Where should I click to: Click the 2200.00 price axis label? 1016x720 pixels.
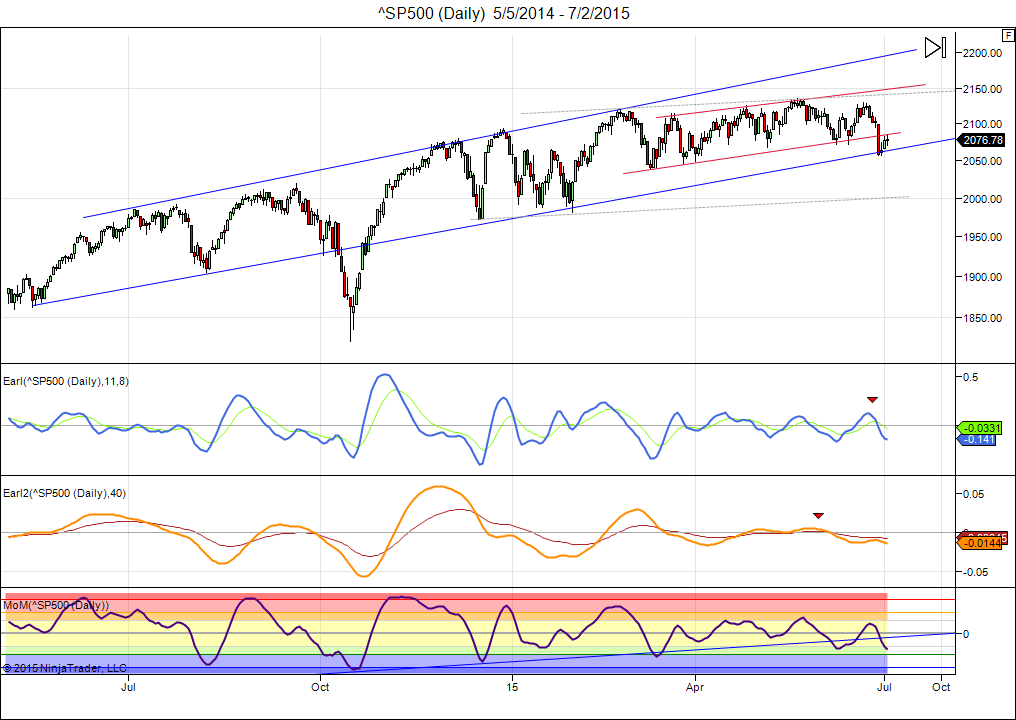(x=984, y=53)
